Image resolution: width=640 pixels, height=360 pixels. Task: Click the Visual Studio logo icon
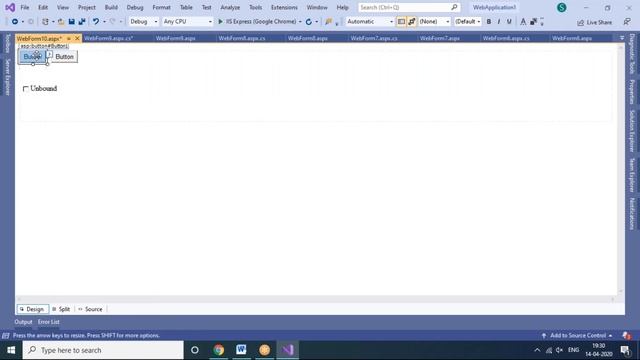[10, 7]
